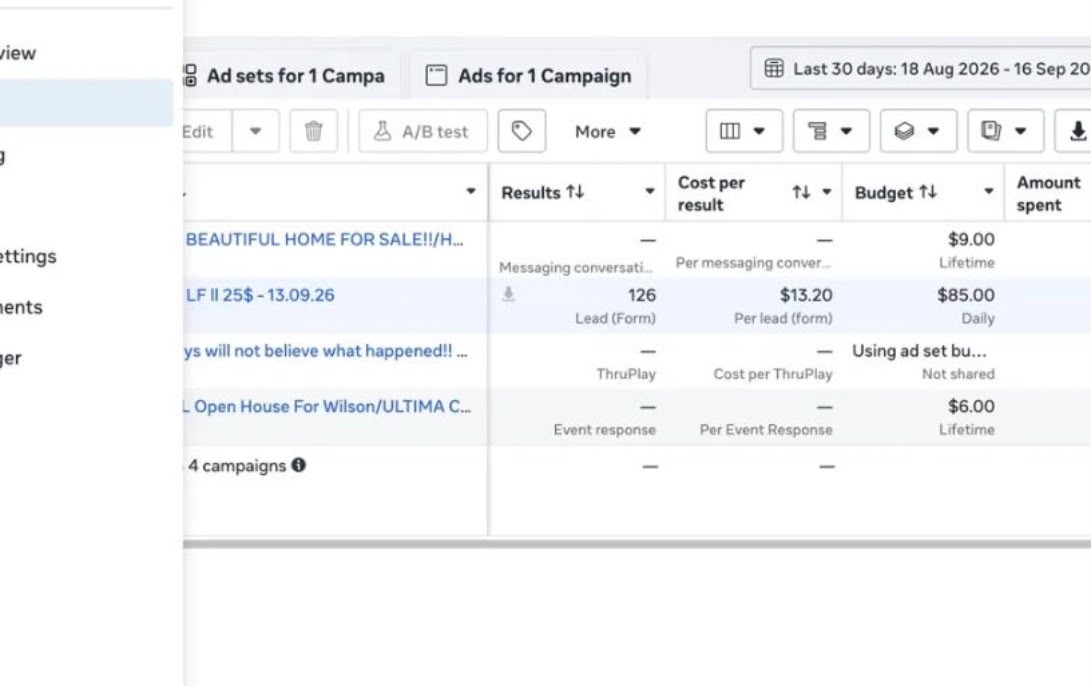Click the Event response result label
This screenshot has width=1091, height=686.
pos(604,429)
